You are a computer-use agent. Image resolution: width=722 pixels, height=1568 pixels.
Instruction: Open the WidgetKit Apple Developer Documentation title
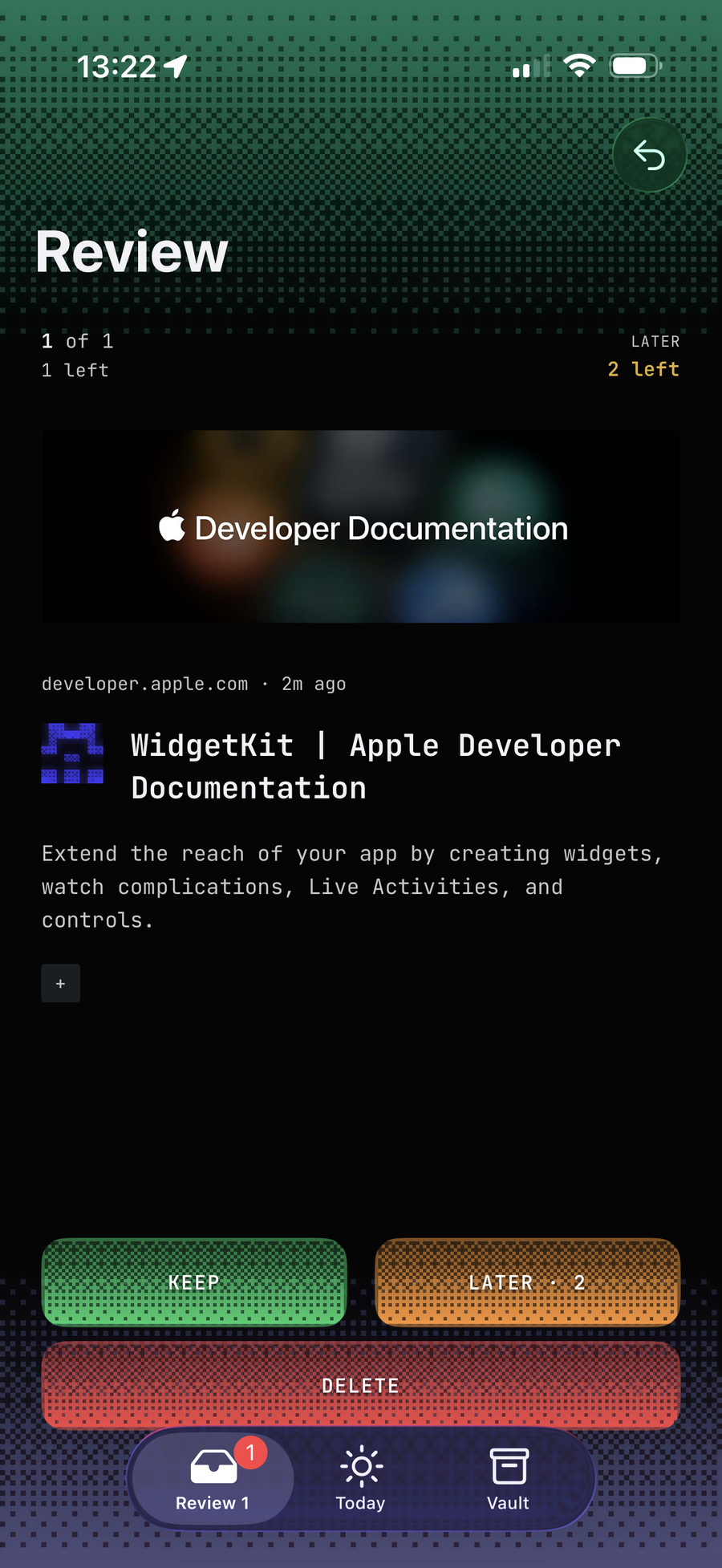coord(375,766)
